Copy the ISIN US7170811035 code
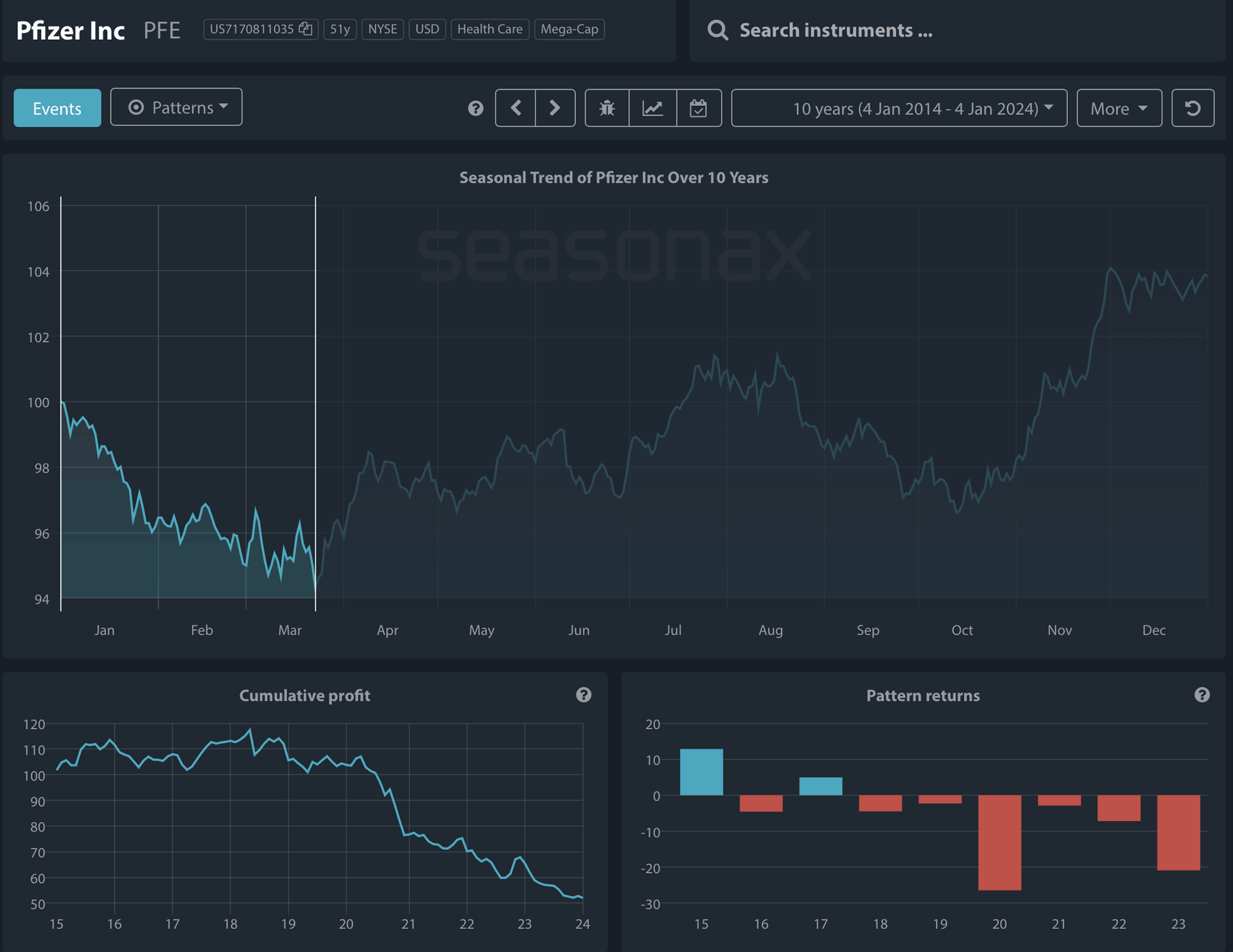This screenshot has height=952, width=1233. 306,29
